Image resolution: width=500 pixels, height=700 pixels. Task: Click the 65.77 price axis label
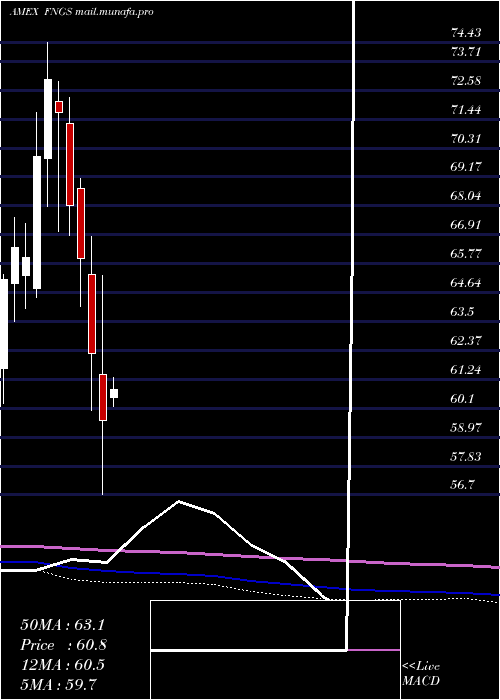[466, 254]
